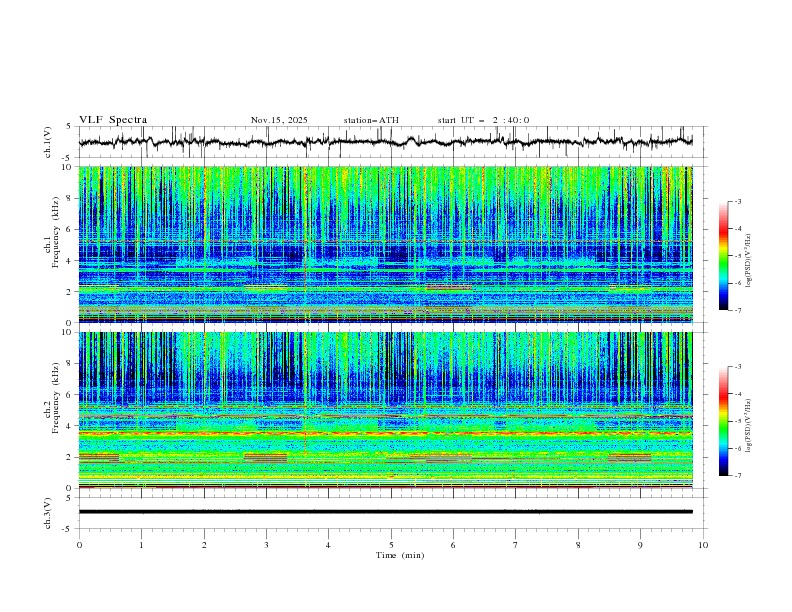Click the ch.3 flat voltage trace
This screenshot has width=792, height=612.
pyautogui.click(x=385, y=512)
